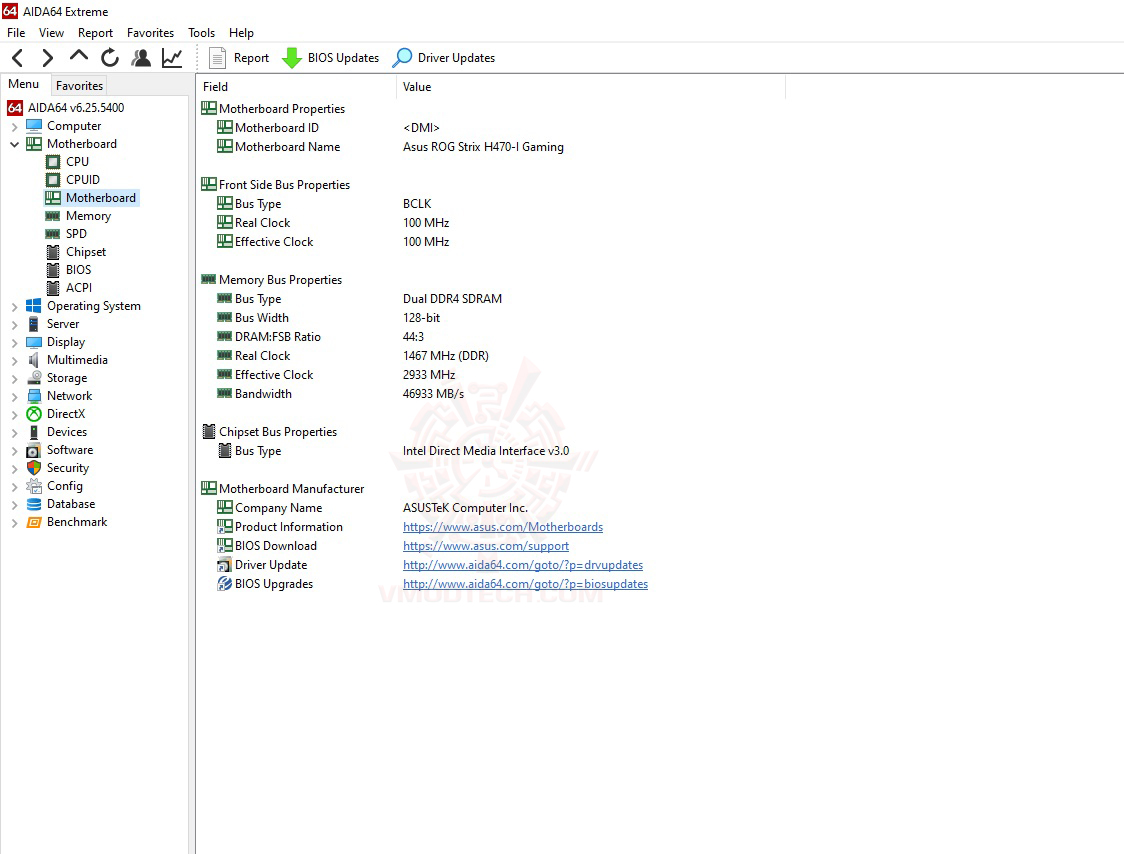Select Motherboard subitem in tree
1124x854 pixels.
[x=92, y=198]
